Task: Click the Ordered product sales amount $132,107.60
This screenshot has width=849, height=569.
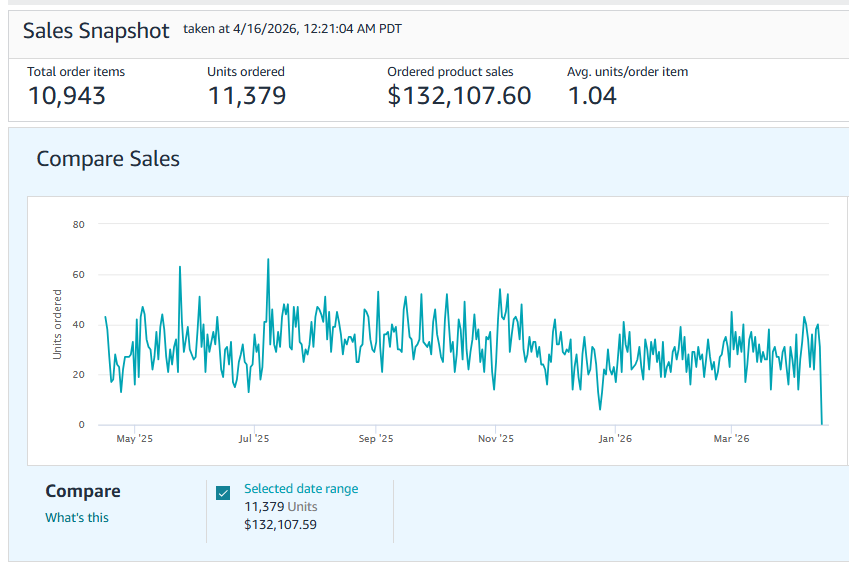Action: tap(459, 96)
